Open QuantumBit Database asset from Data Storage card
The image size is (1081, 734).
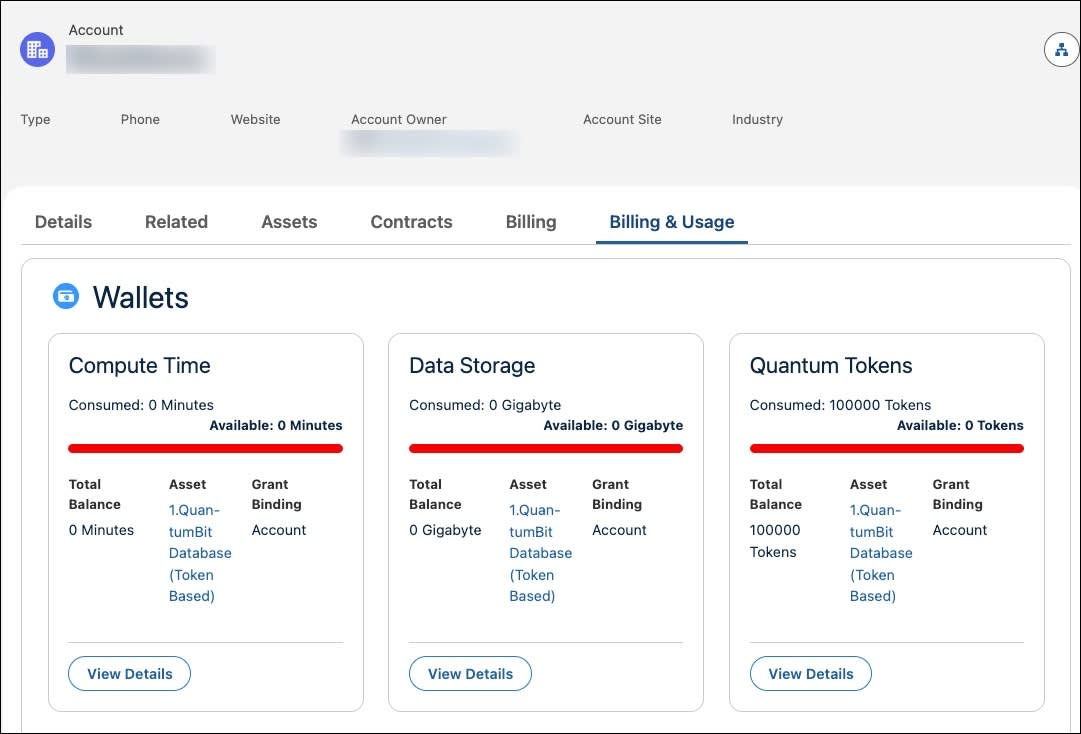click(x=540, y=552)
